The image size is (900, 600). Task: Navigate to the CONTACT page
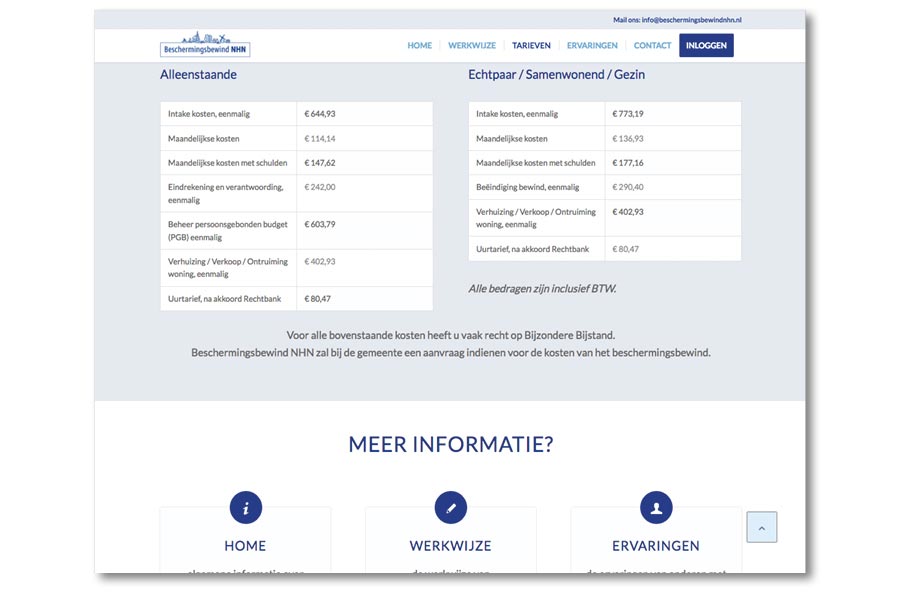[x=652, y=46]
